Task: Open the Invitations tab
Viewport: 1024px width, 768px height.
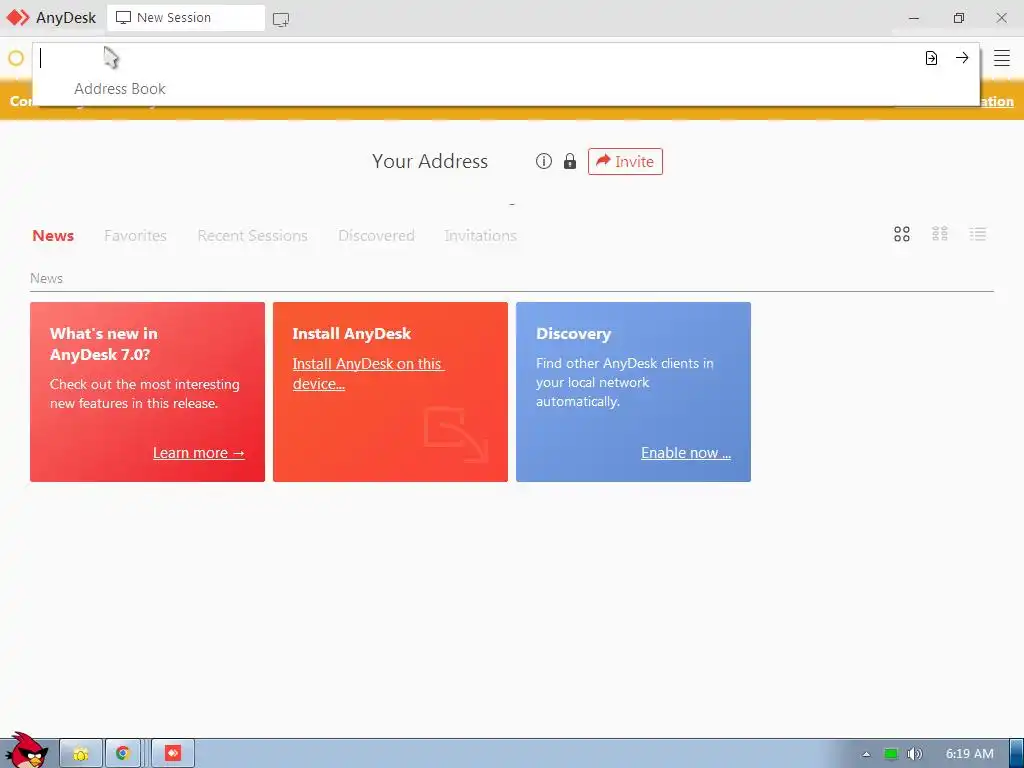Action: pos(480,235)
